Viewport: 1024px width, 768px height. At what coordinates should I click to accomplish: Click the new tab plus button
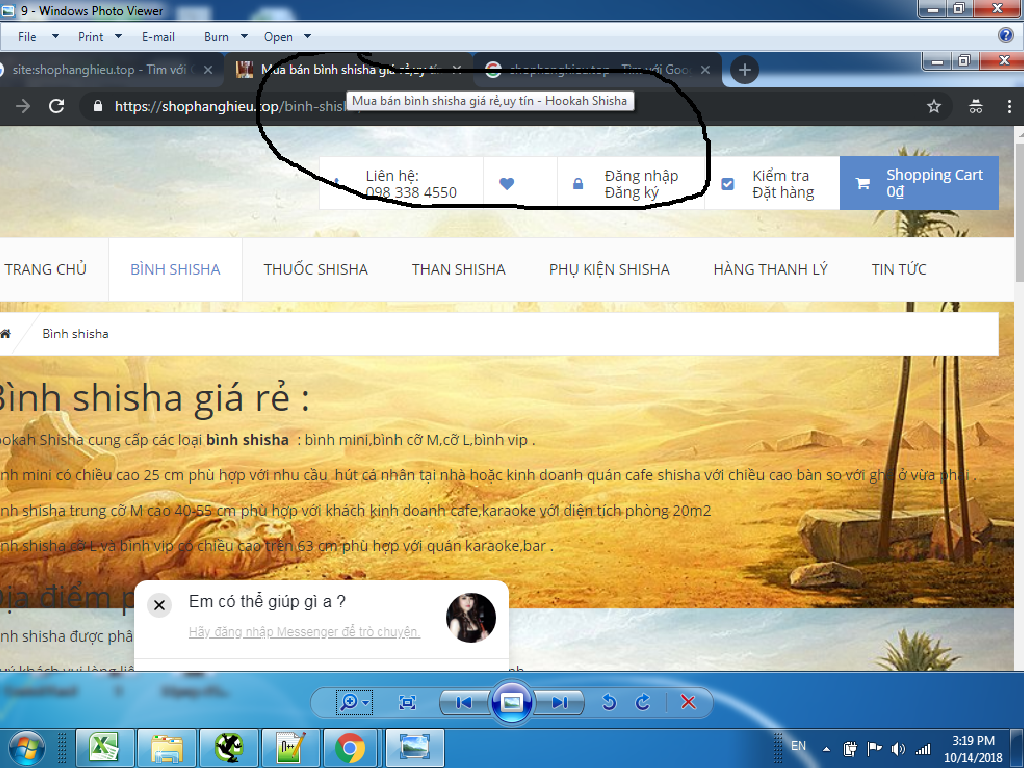744,70
